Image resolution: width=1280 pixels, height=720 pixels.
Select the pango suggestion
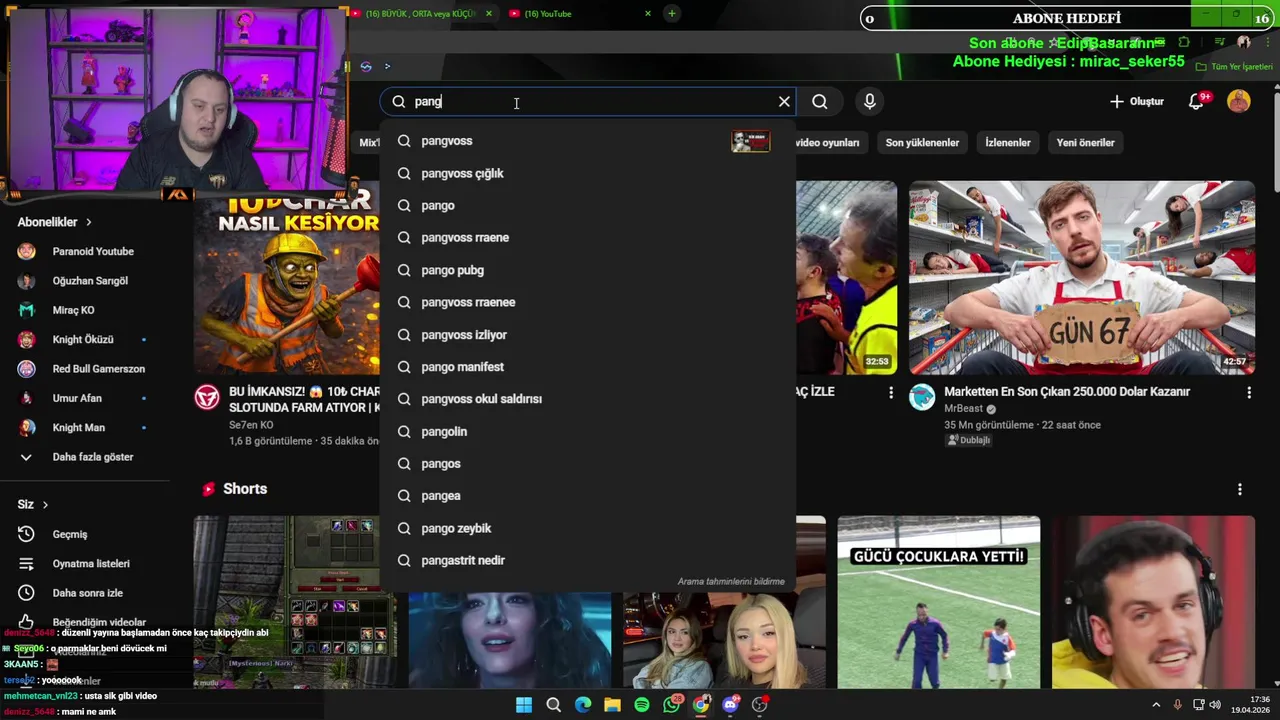pos(587,205)
